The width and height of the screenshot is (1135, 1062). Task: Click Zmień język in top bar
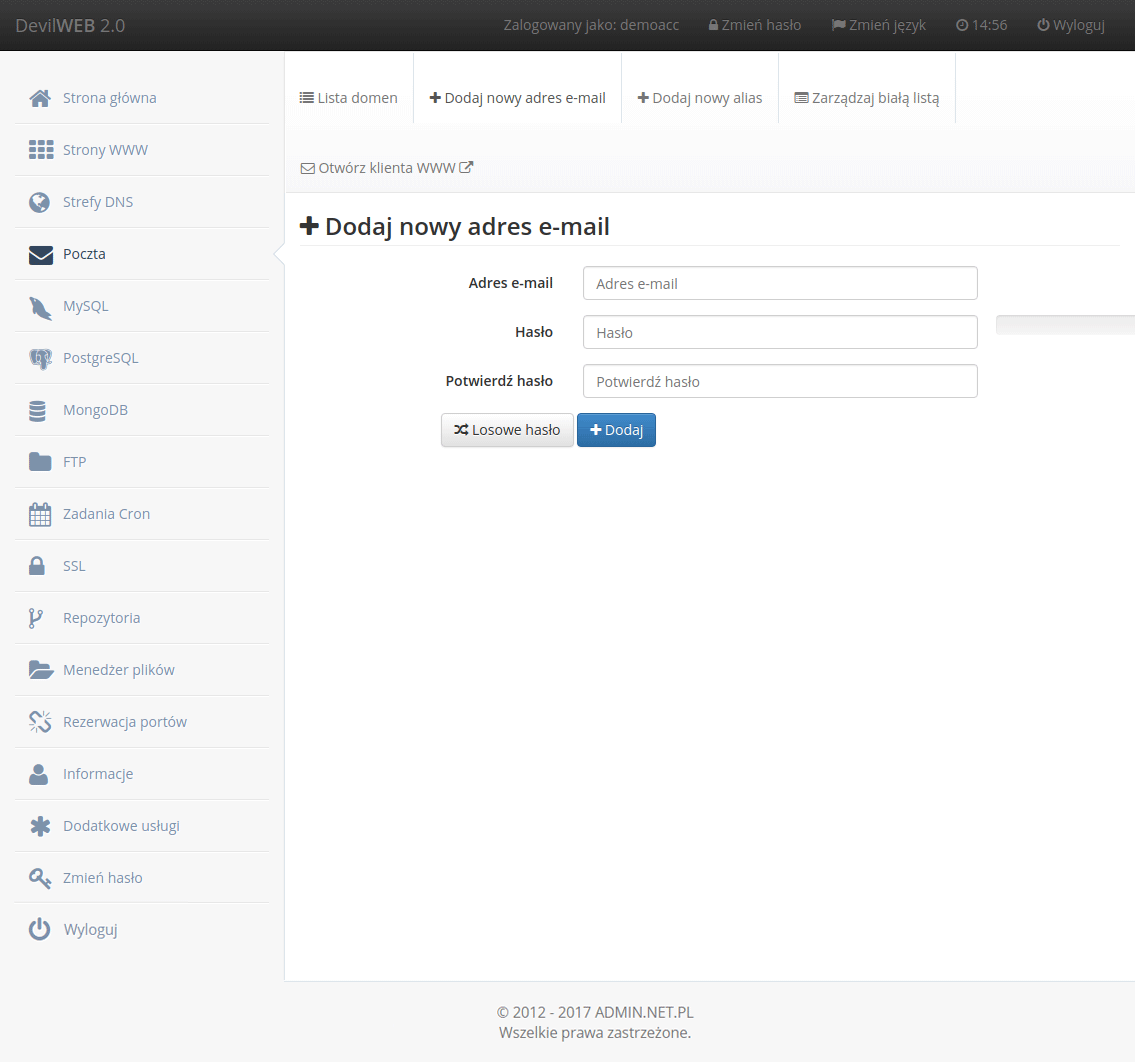(x=879, y=25)
